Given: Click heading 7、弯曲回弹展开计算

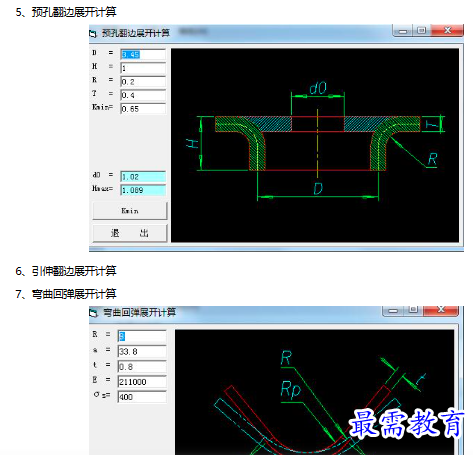Looking at the screenshot, I should [x=66, y=294].
